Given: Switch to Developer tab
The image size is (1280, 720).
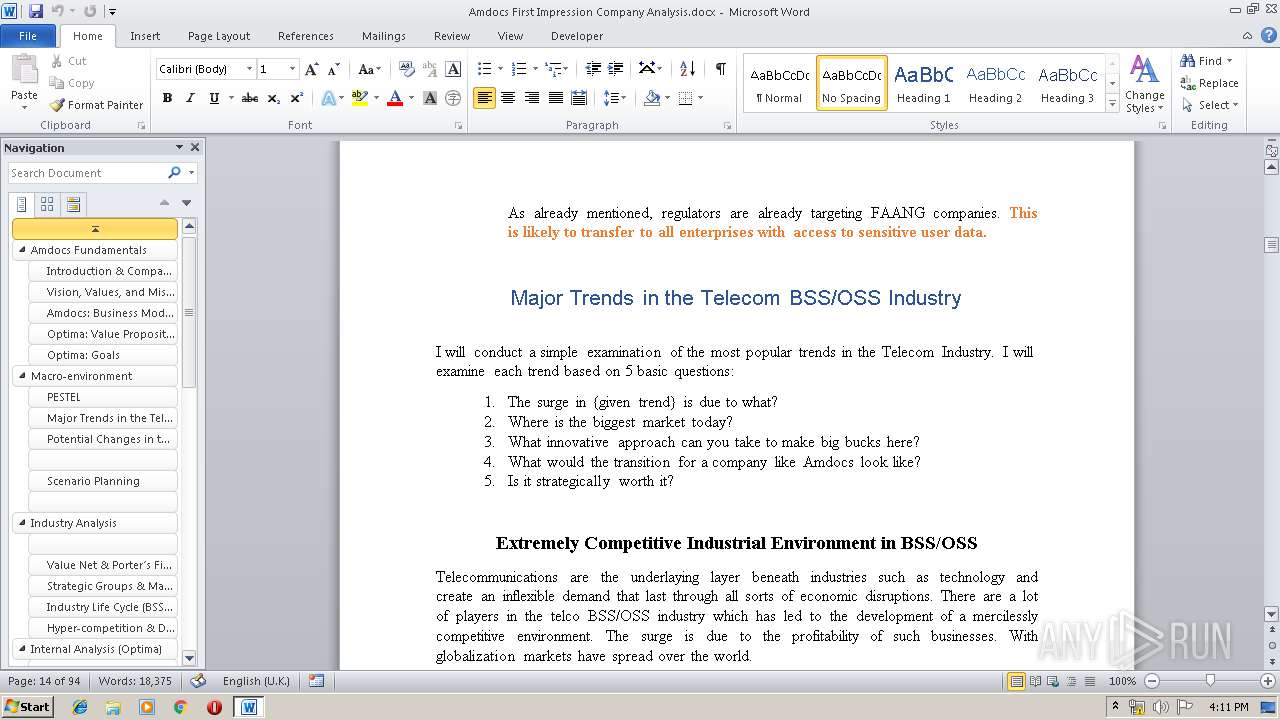Looking at the screenshot, I should (577, 36).
